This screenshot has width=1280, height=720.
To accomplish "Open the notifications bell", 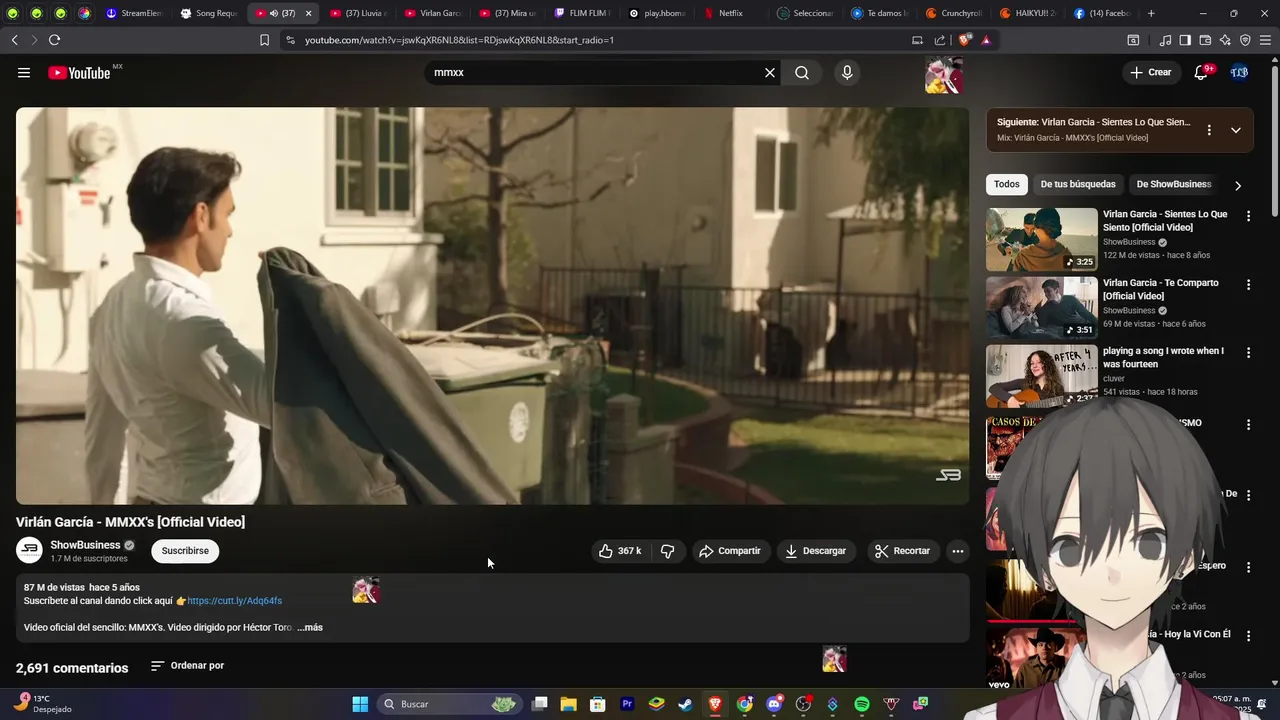I will [1201, 73].
